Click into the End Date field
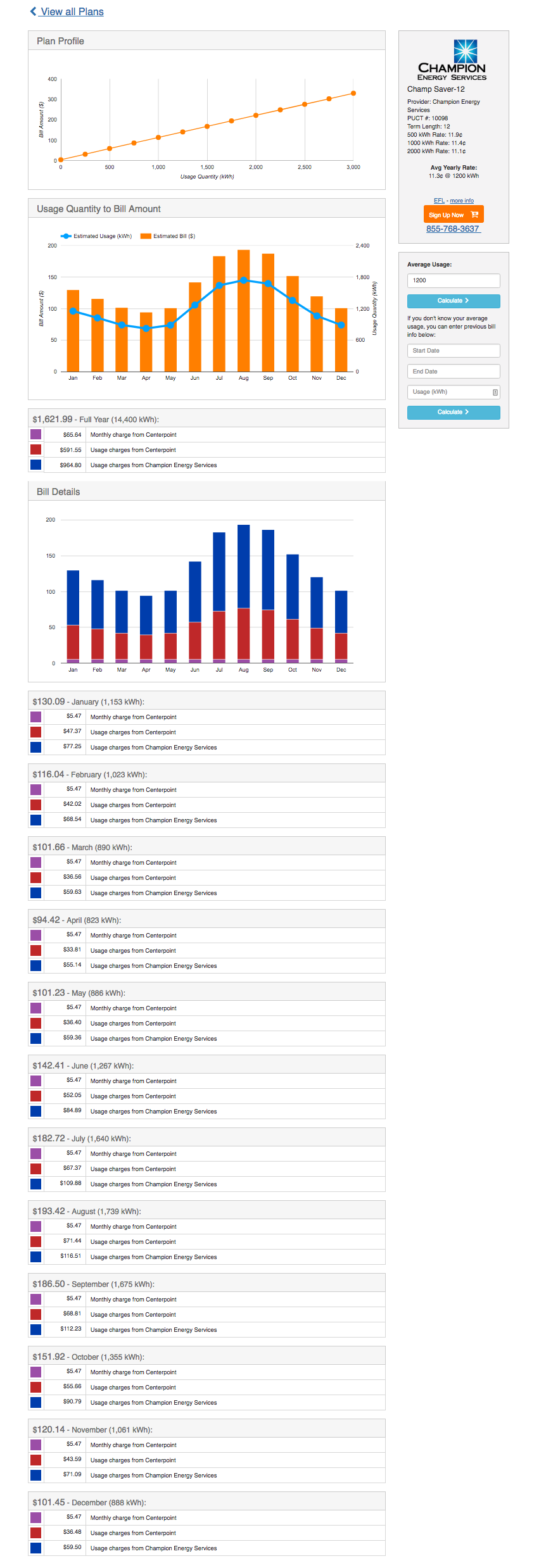546x1568 pixels. pos(453,372)
